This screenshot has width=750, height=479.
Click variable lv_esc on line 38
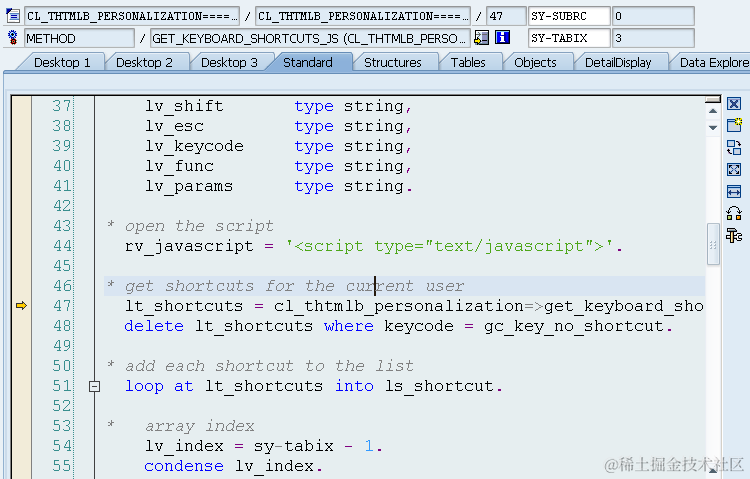(175, 126)
